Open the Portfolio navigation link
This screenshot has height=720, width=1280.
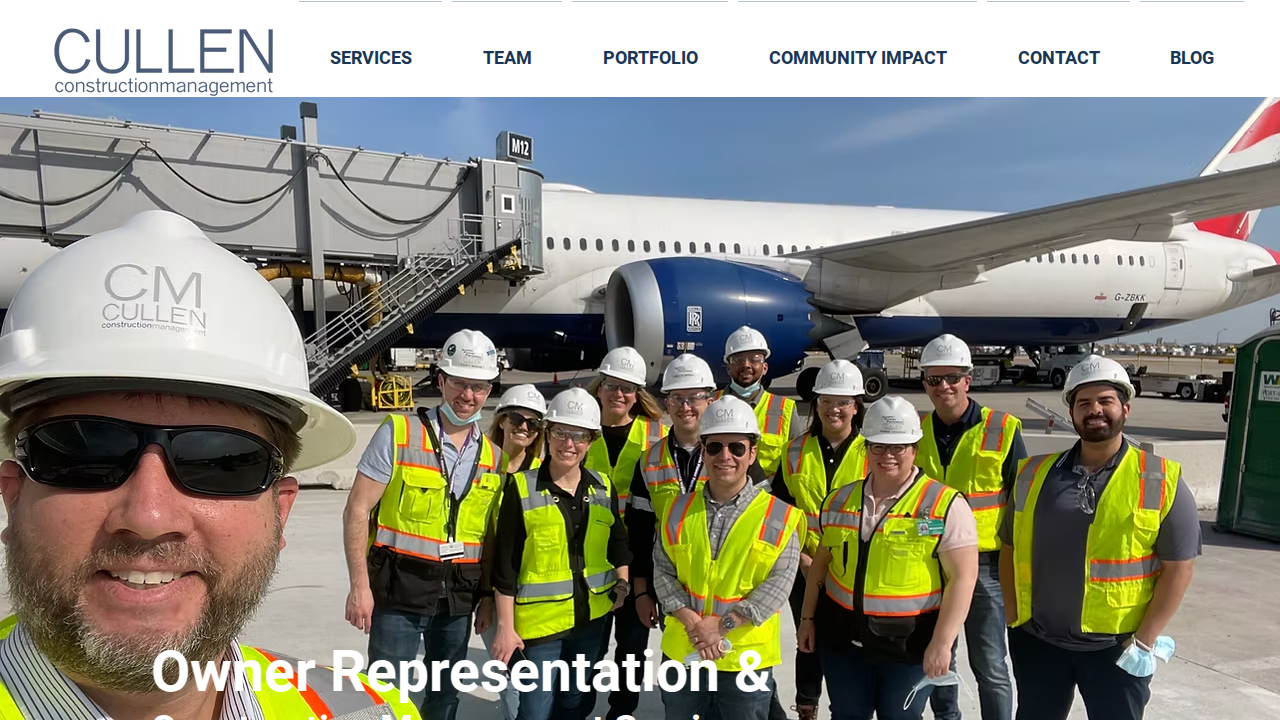coord(650,58)
